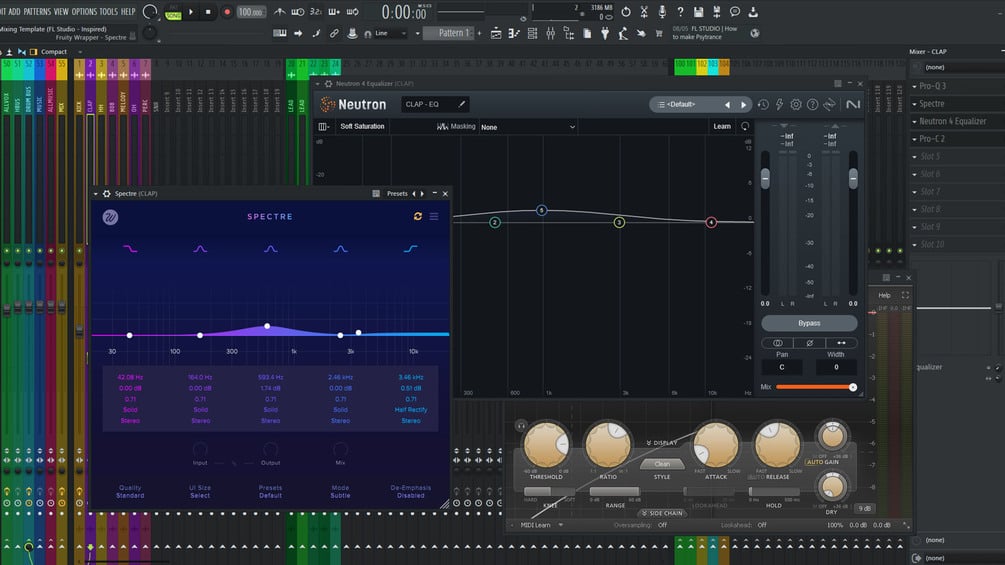Screen dimensions: 1005x565
Task: Toggle the phase invert button in Neutron
Action: pyautogui.click(x=810, y=343)
